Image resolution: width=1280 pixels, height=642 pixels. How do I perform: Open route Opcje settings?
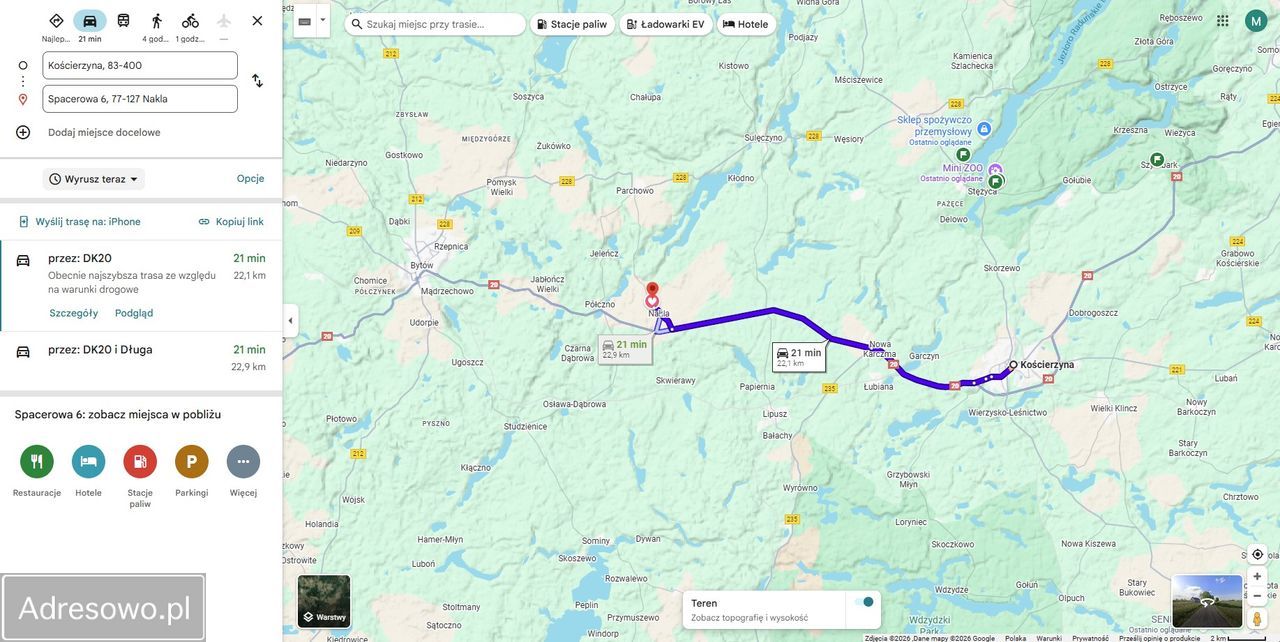tap(250, 179)
